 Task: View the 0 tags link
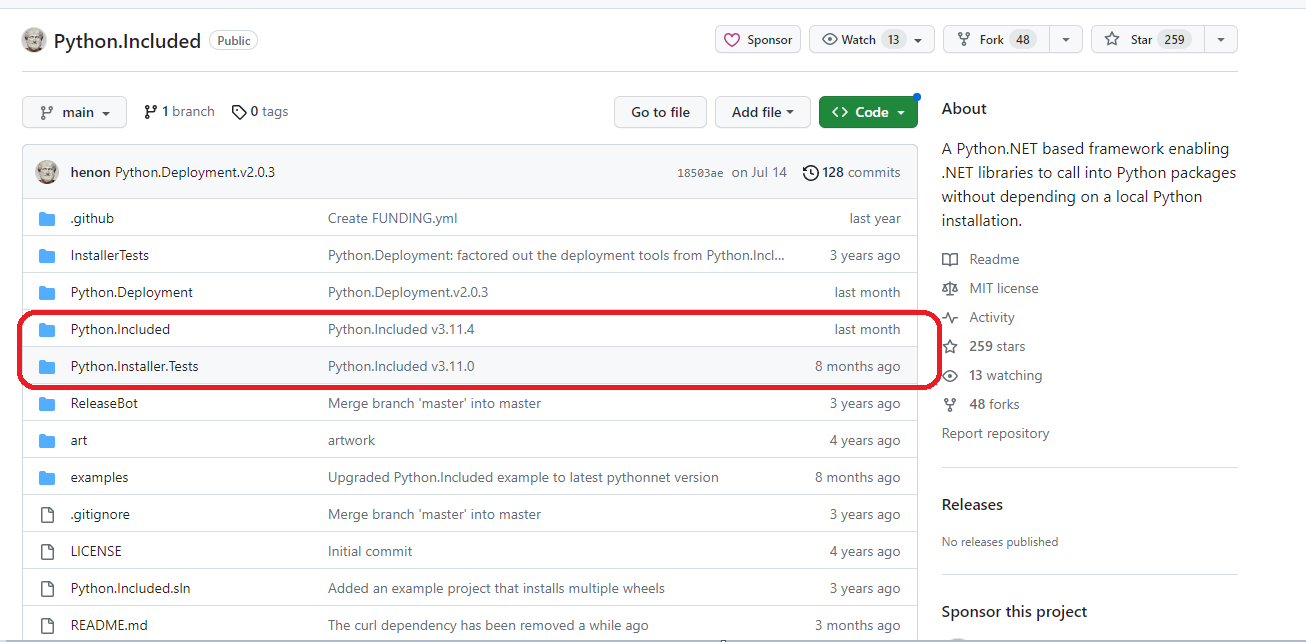260,111
